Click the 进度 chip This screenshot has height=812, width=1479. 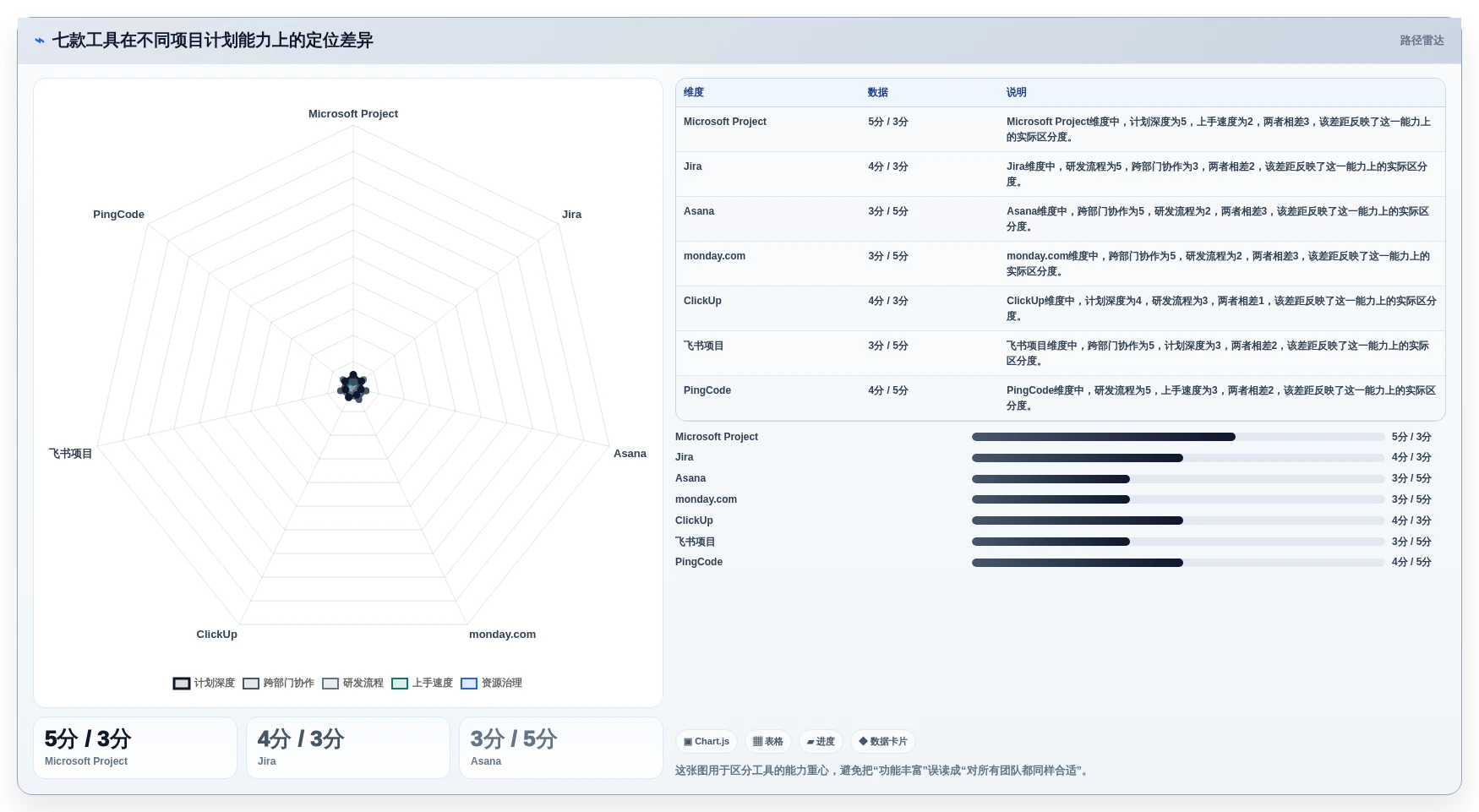[x=821, y=742]
